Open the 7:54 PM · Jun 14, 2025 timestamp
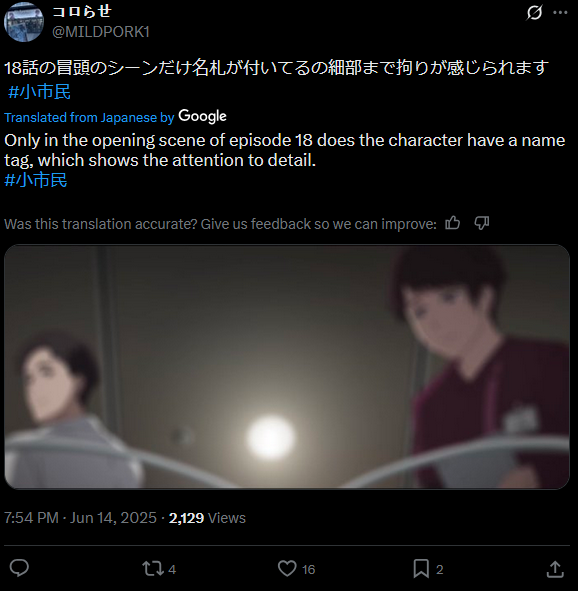This screenshot has width=578, height=591. tap(80, 518)
